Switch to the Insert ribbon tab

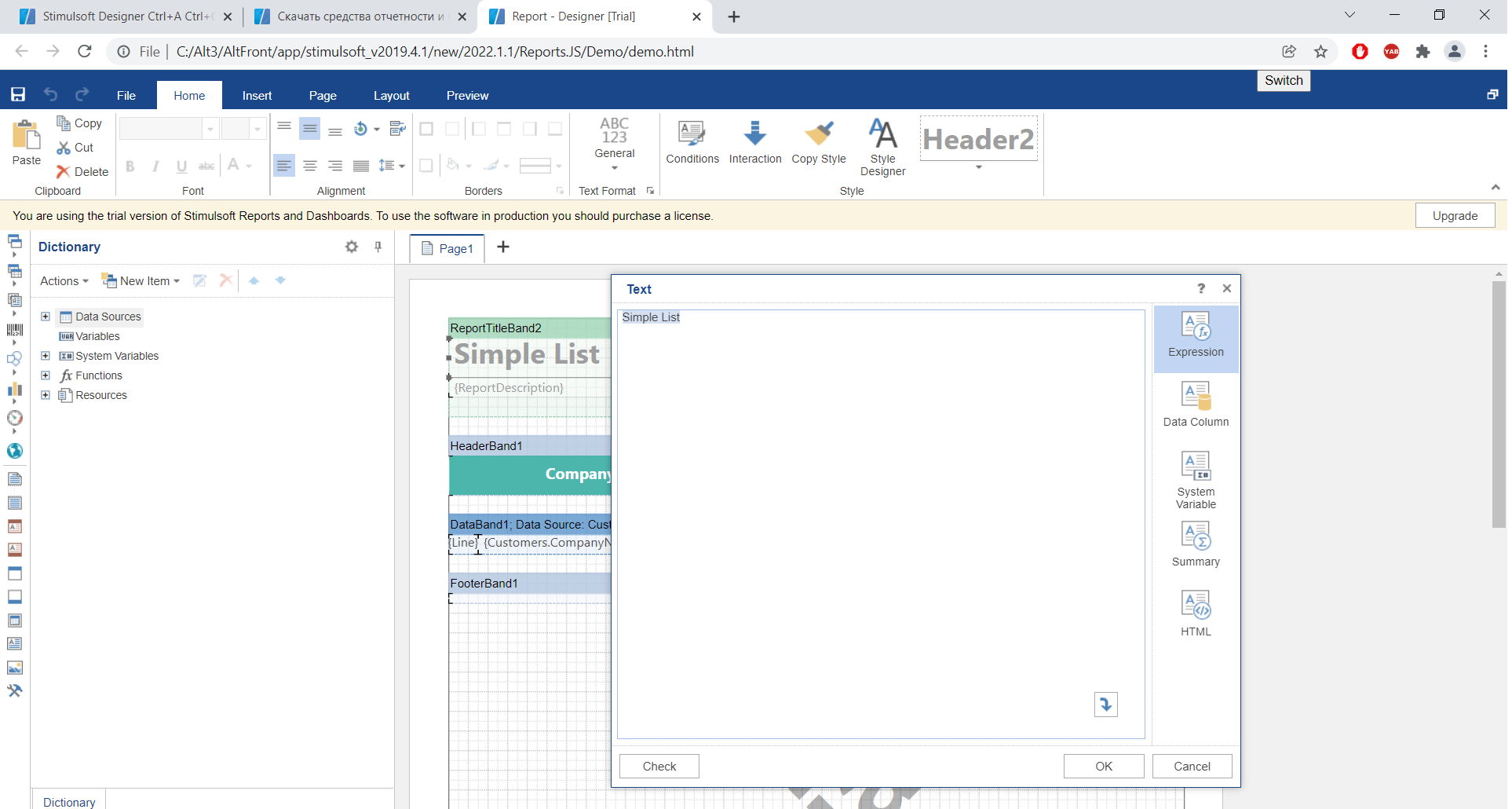pyautogui.click(x=257, y=95)
